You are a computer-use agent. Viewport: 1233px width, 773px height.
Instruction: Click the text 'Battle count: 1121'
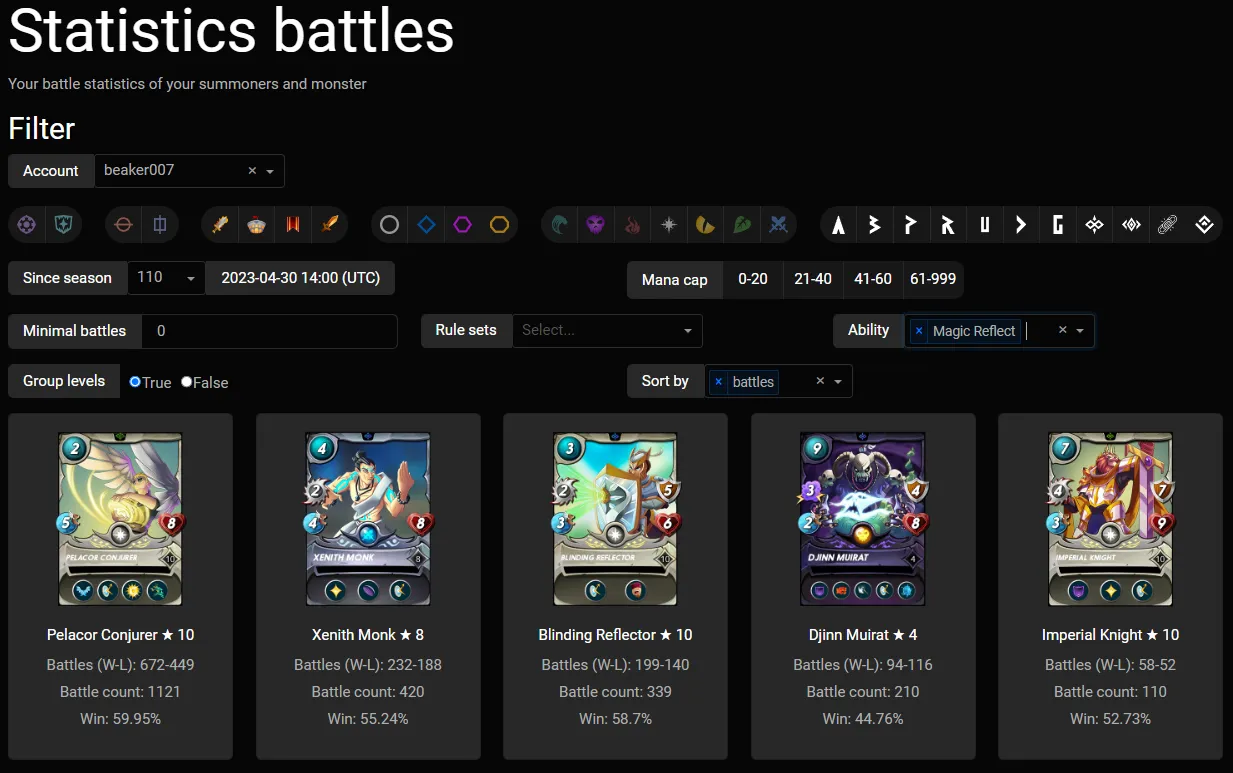[120, 692]
